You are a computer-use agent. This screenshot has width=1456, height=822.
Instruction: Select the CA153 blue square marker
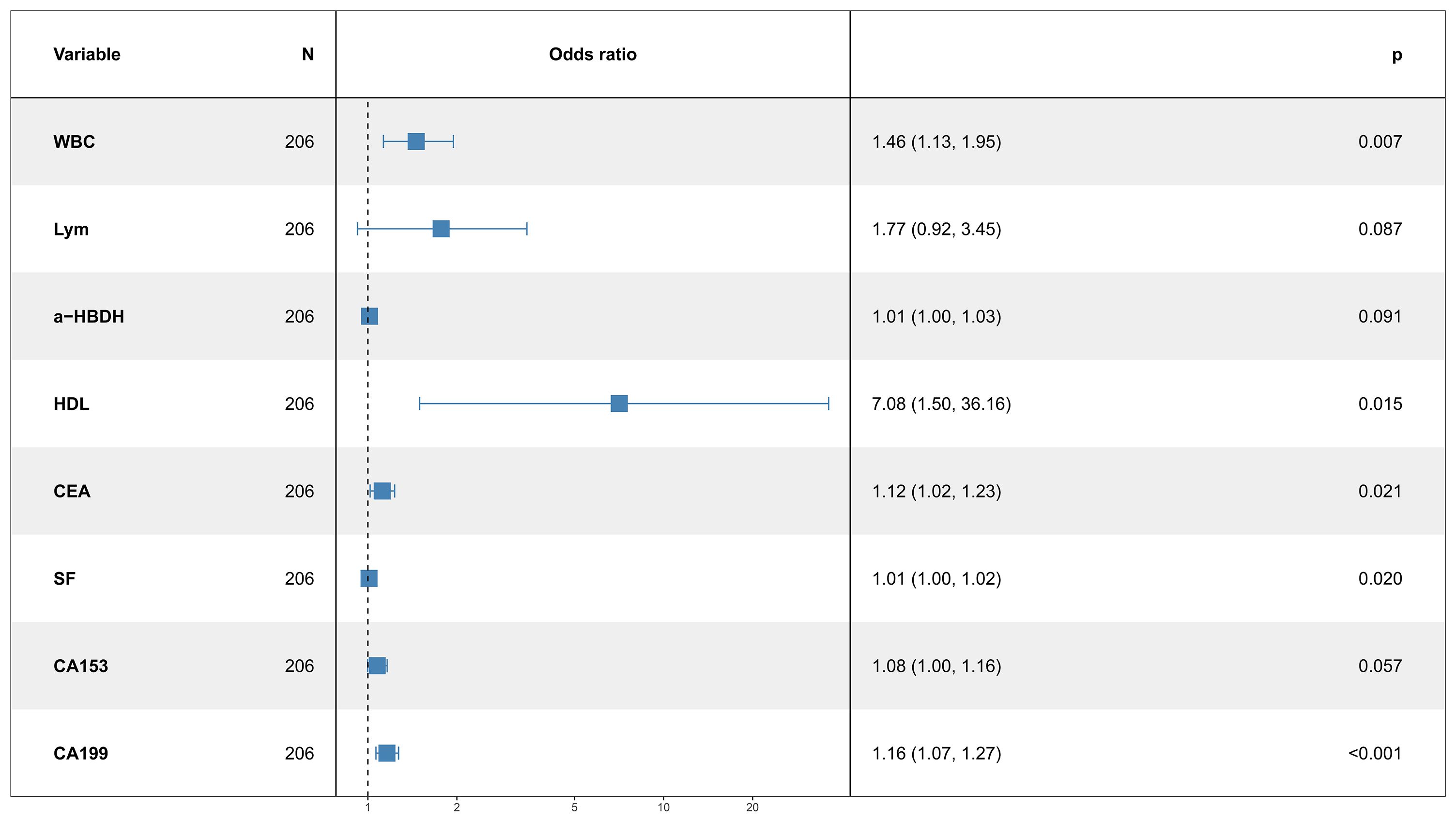coord(377,666)
